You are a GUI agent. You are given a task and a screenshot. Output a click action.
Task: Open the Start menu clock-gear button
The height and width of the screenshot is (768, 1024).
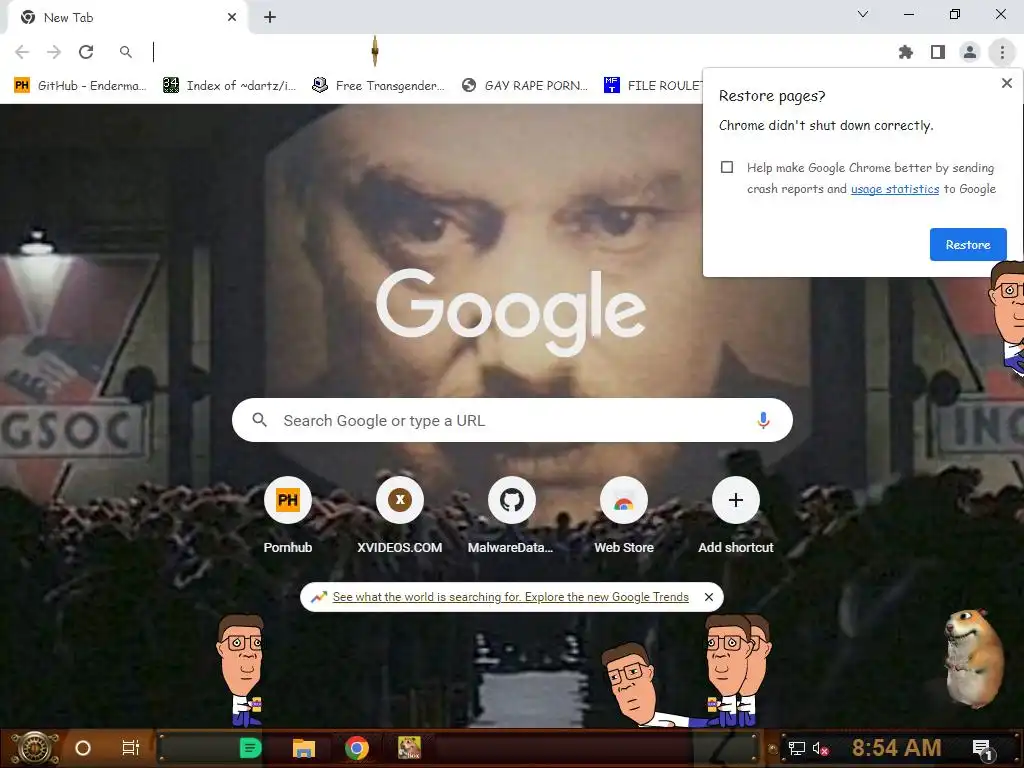click(35, 748)
